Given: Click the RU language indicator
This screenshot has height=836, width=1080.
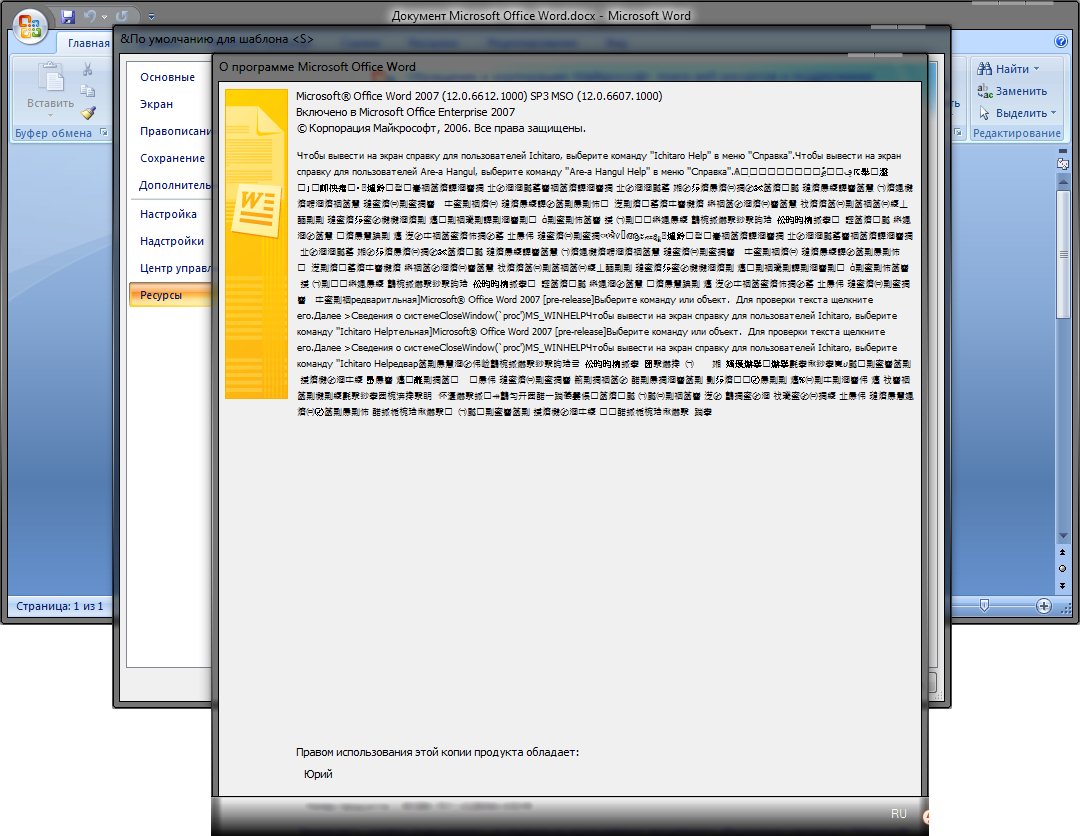Looking at the screenshot, I should 898,814.
